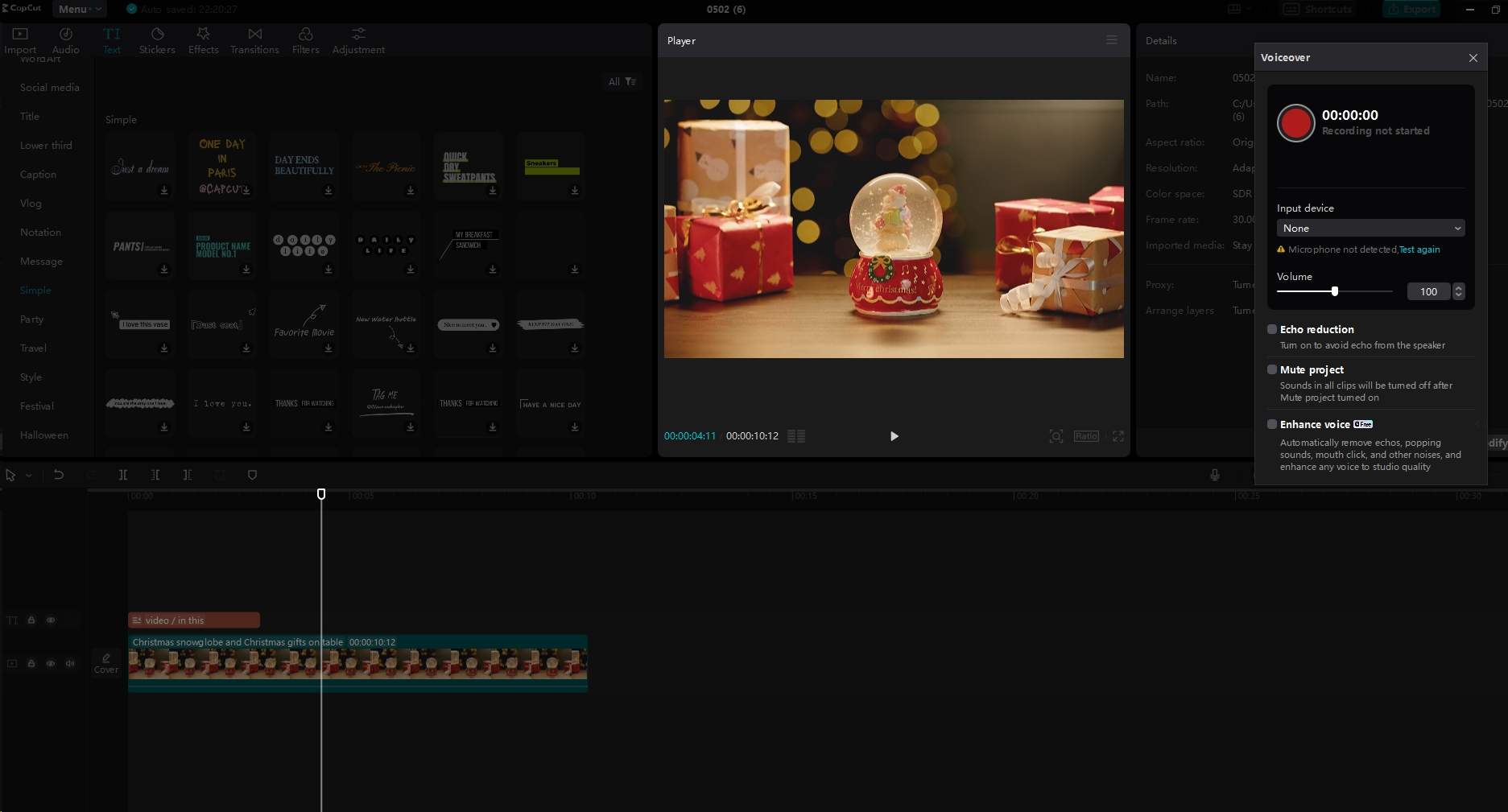Open the layout icon in title bar
The image size is (1508, 812).
coord(1234,9)
